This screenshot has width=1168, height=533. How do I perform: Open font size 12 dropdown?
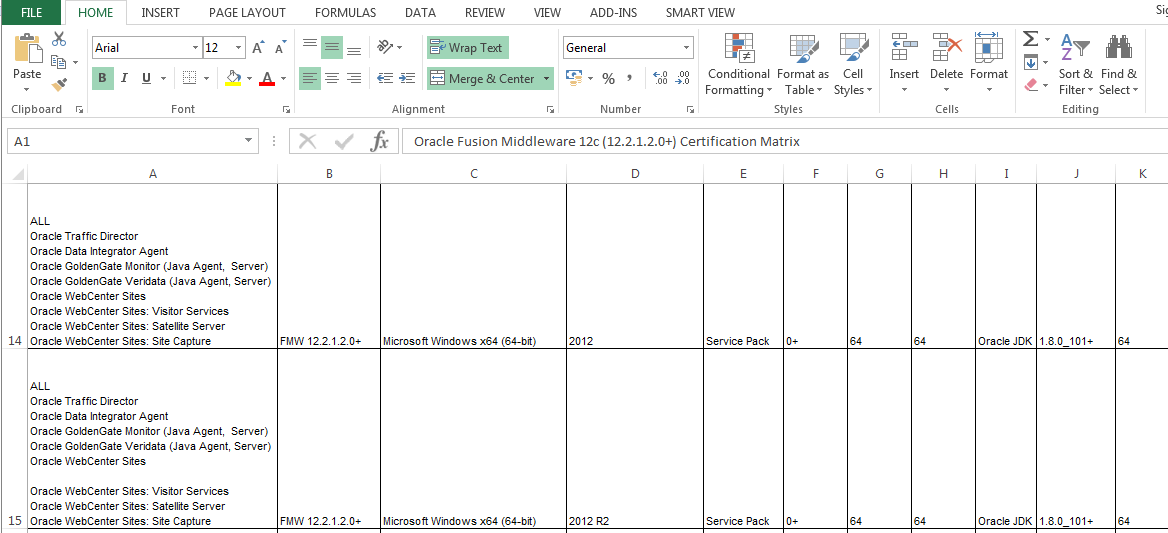pyautogui.click(x=238, y=48)
